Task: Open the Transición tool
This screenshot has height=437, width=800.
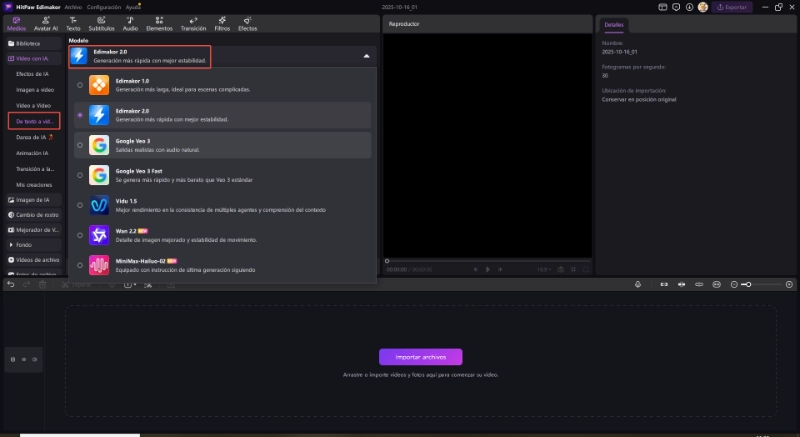Action: (193, 24)
